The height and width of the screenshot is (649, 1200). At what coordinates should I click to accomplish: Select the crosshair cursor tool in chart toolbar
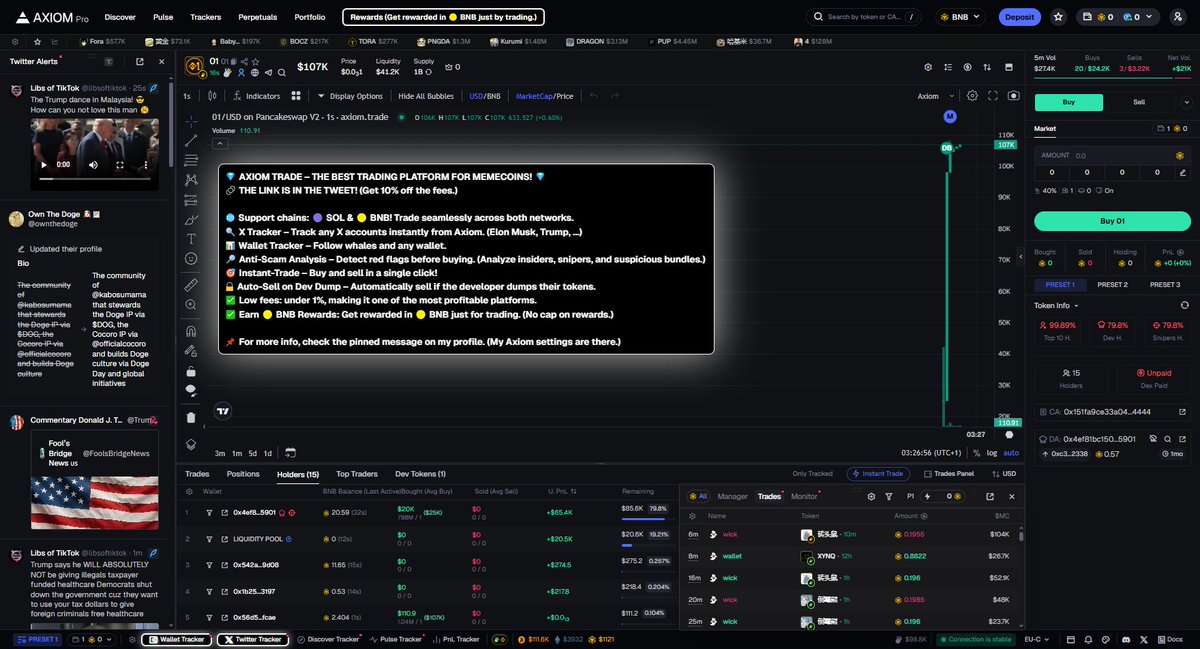click(191, 121)
